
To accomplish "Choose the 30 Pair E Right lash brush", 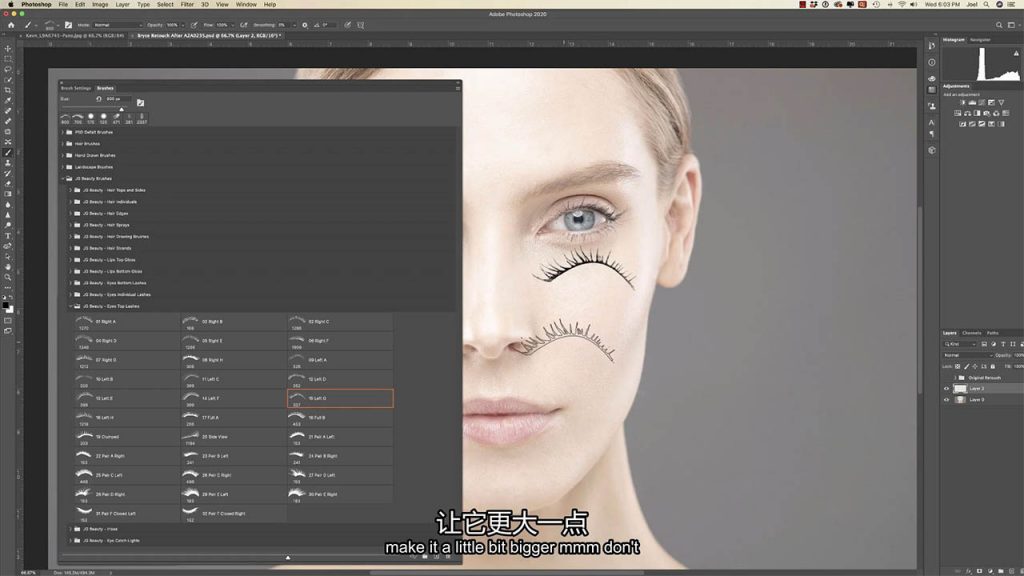I will [340, 494].
